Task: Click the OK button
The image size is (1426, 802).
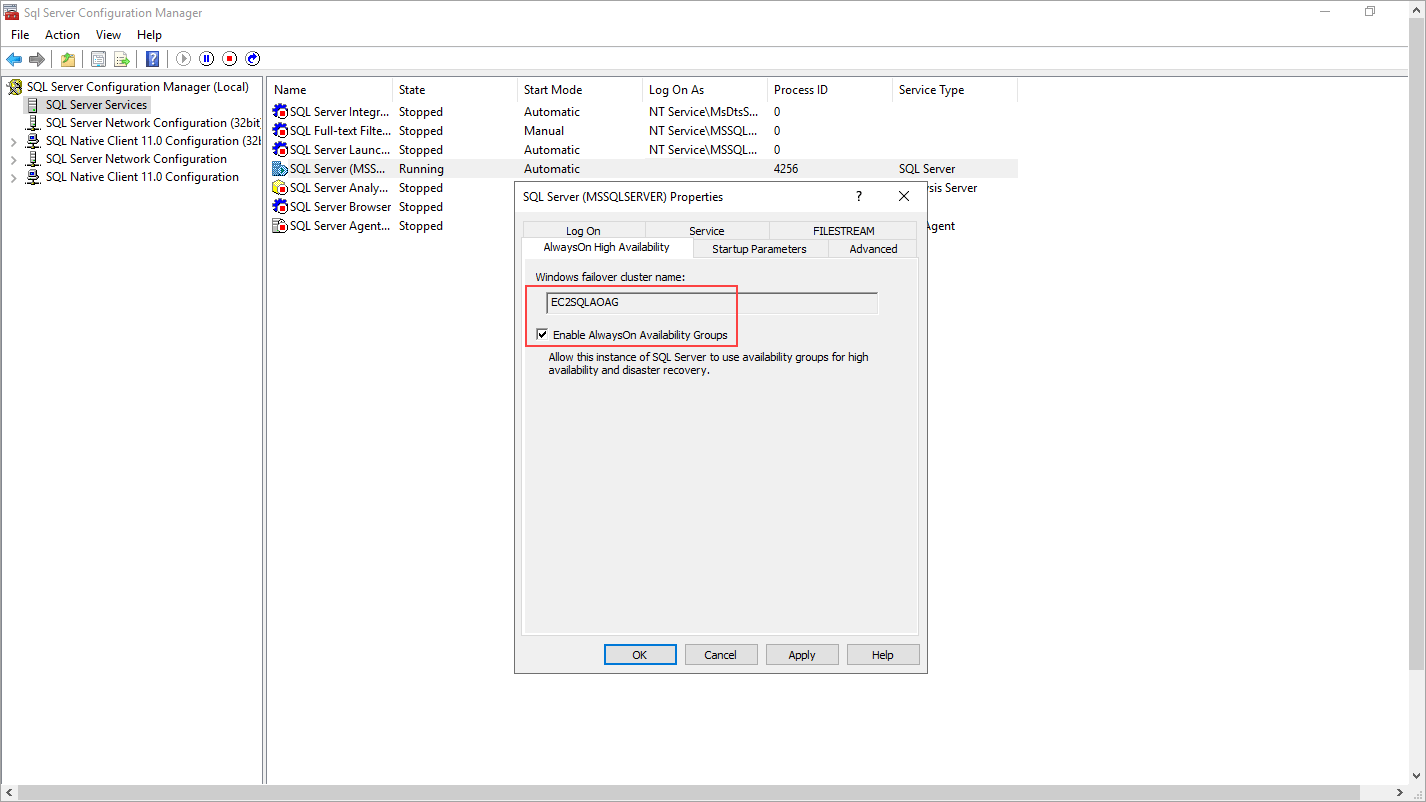Action: tap(639, 654)
